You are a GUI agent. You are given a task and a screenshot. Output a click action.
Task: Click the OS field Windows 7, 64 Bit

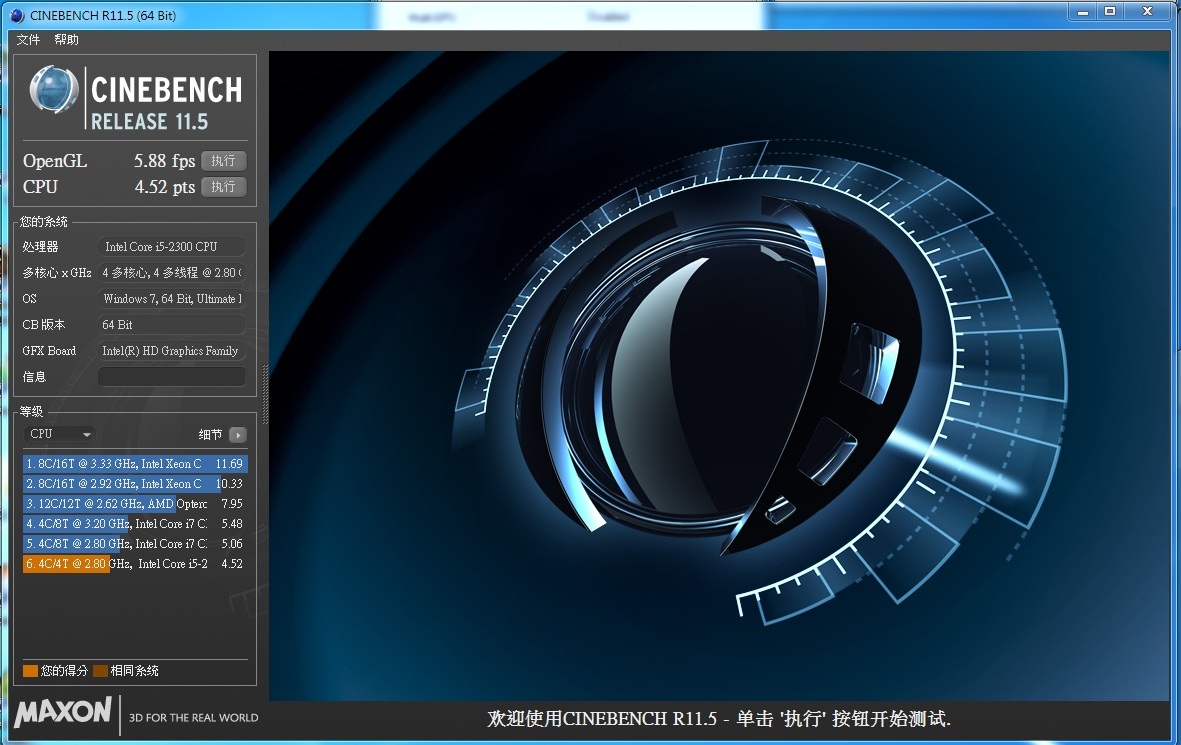point(172,298)
